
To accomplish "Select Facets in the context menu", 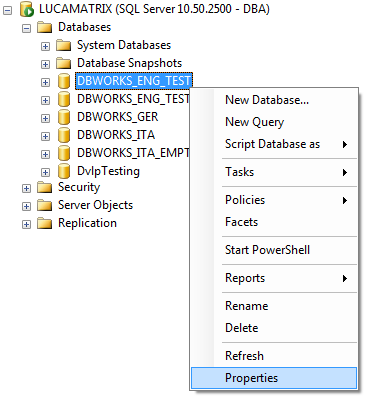I will [x=274, y=222].
